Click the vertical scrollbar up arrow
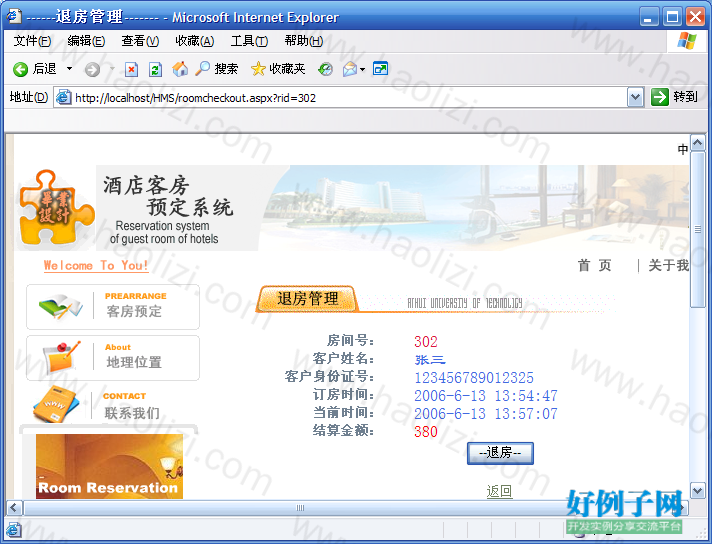Viewport: 712px width, 544px height. pyautogui.click(x=698, y=143)
